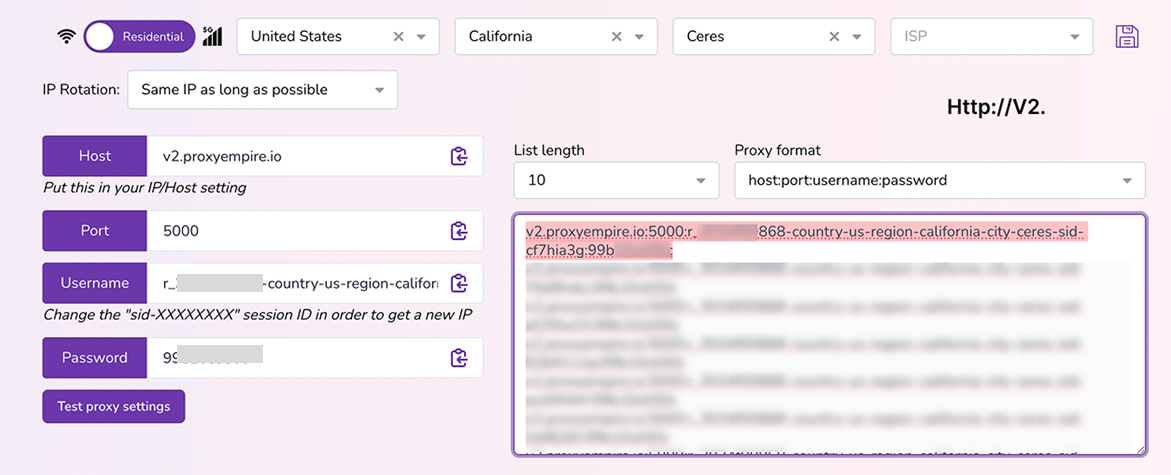Image resolution: width=1171 pixels, height=475 pixels.
Task: Copy the Password value
Action: 459,358
